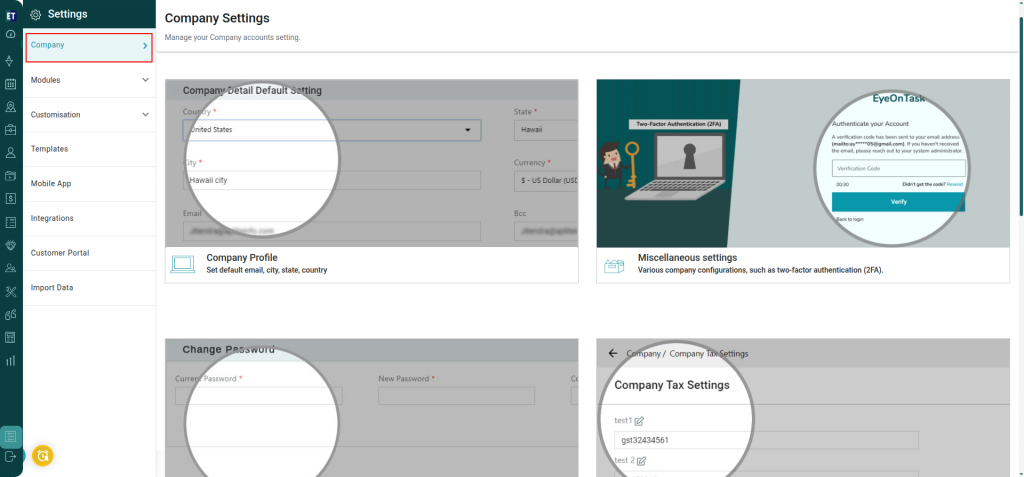
Task: Click the edit pencil next to test1
Action: [x=639, y=421]
